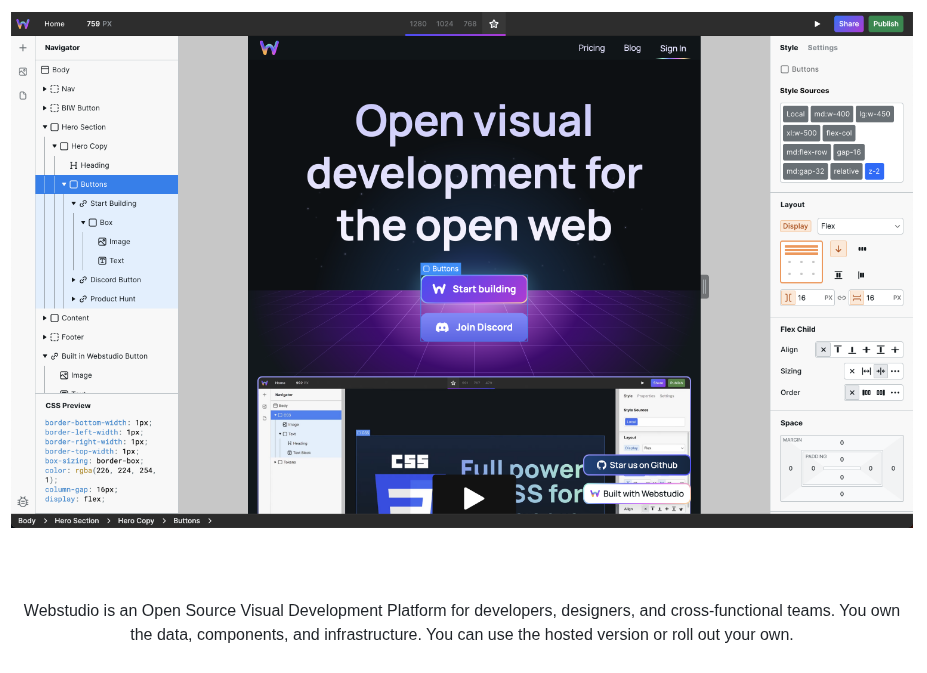
Task: Switch to the Style tab
Action: 789,48
